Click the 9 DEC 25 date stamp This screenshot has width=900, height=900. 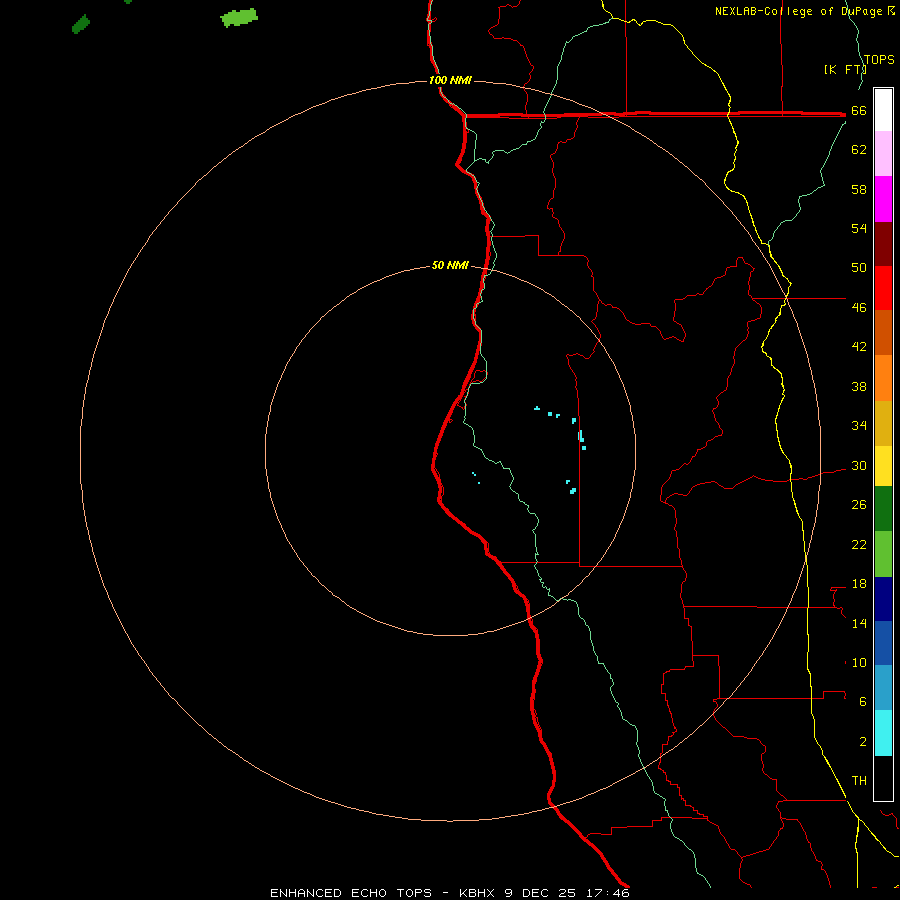click(540, 893)
